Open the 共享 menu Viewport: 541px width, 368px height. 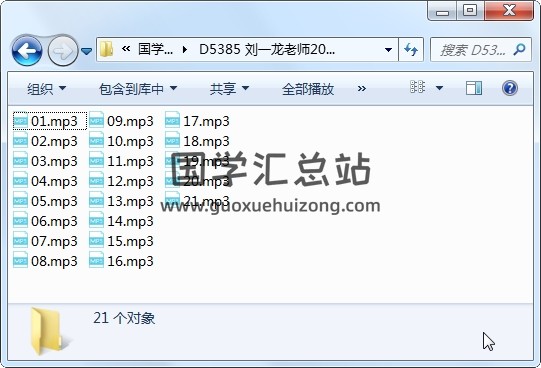(229, 89)
